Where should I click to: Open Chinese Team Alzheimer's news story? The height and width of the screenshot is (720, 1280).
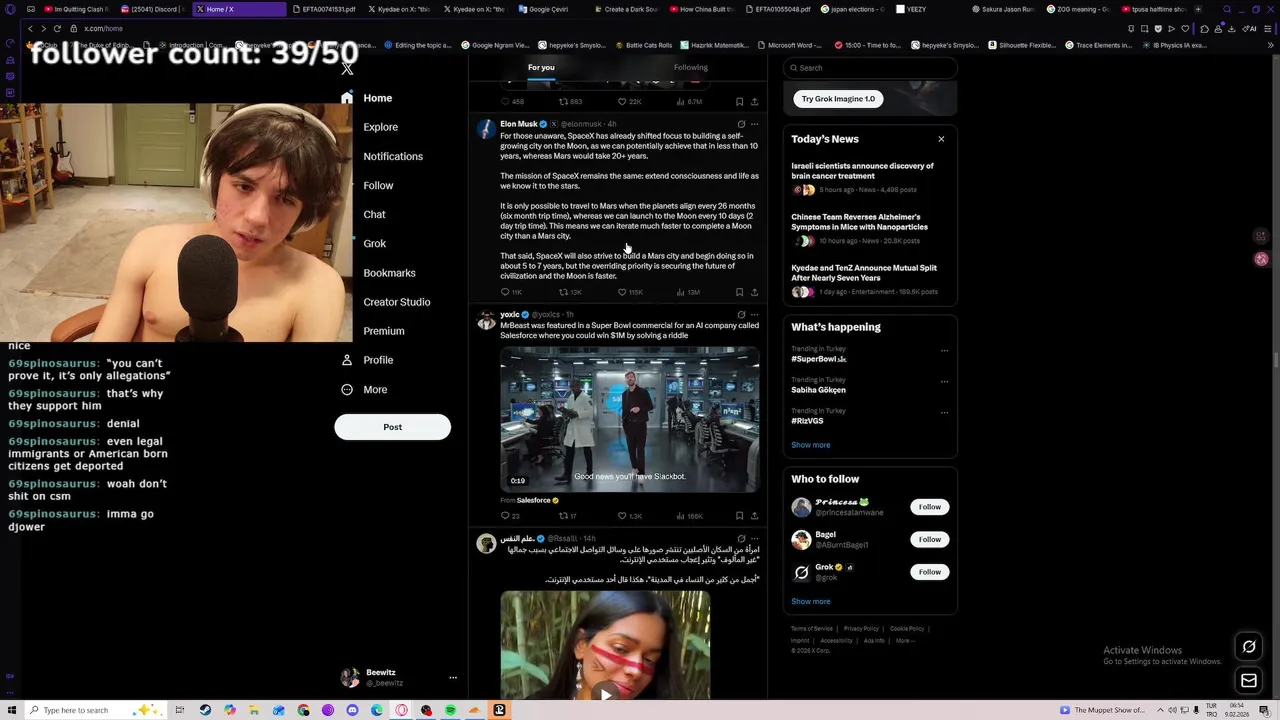[x=869, y=228]
